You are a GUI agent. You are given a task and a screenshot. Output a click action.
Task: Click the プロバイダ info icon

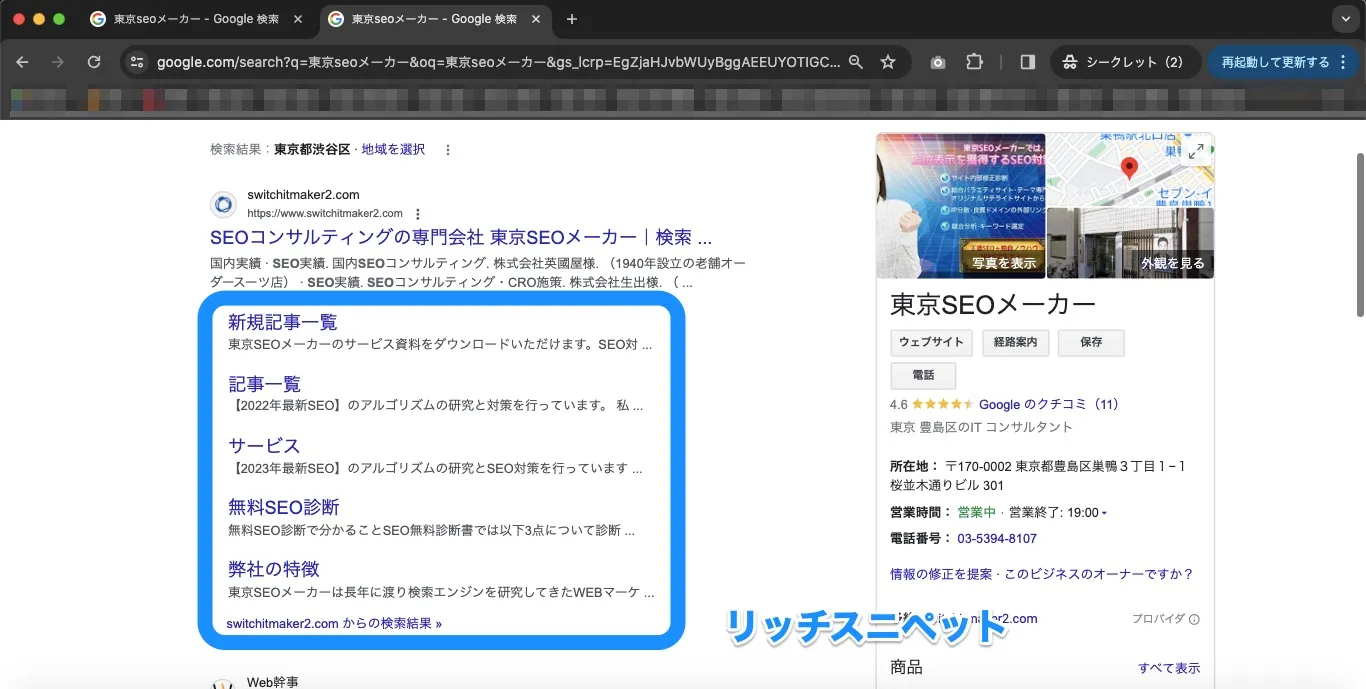point(1195,619)
